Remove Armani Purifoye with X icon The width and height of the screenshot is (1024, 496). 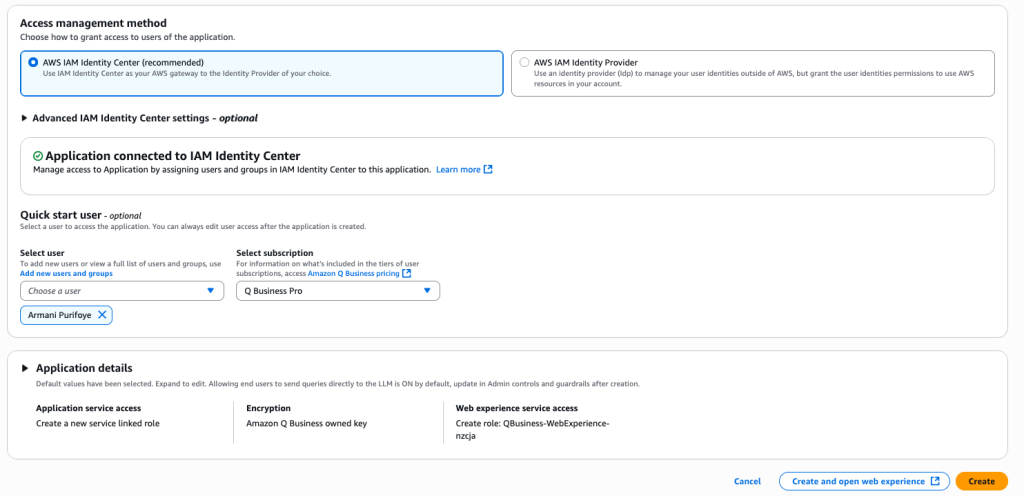tap(102, 315)
